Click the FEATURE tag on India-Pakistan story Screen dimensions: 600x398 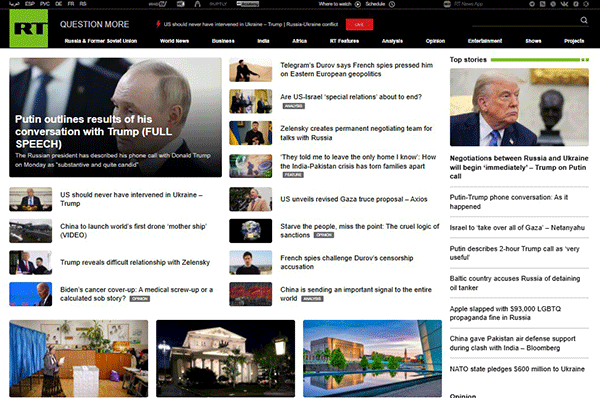point(293,175)
